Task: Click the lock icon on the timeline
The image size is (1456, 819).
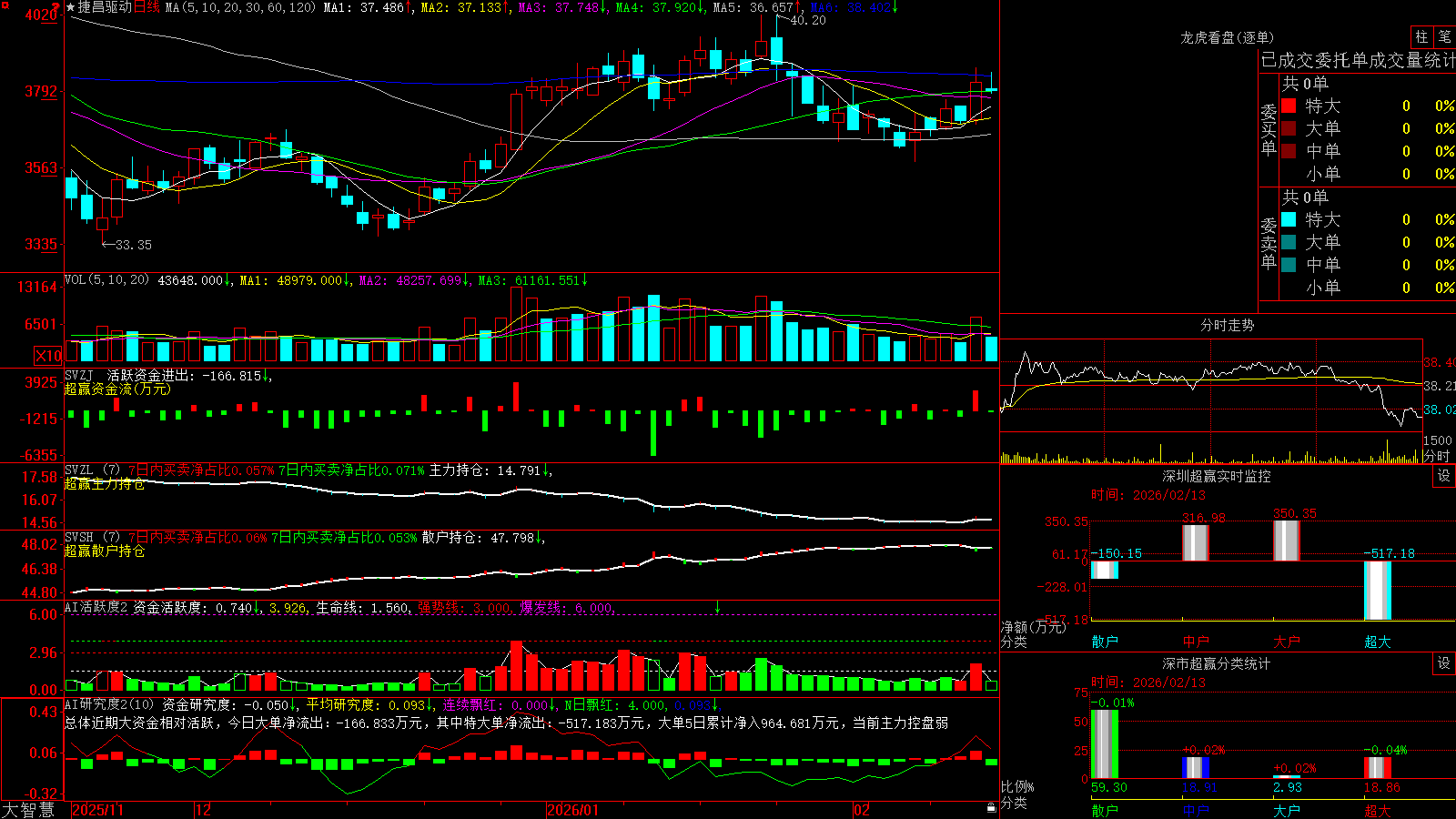Action: (x=991, y=808)
